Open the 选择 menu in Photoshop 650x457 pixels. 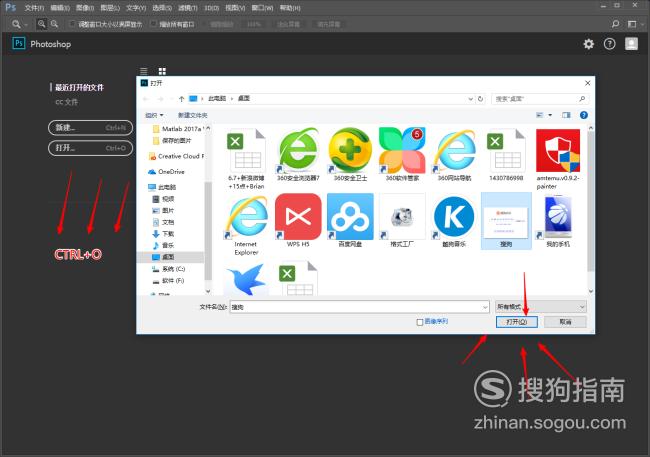pyautogui.click(x=162, y=8)
